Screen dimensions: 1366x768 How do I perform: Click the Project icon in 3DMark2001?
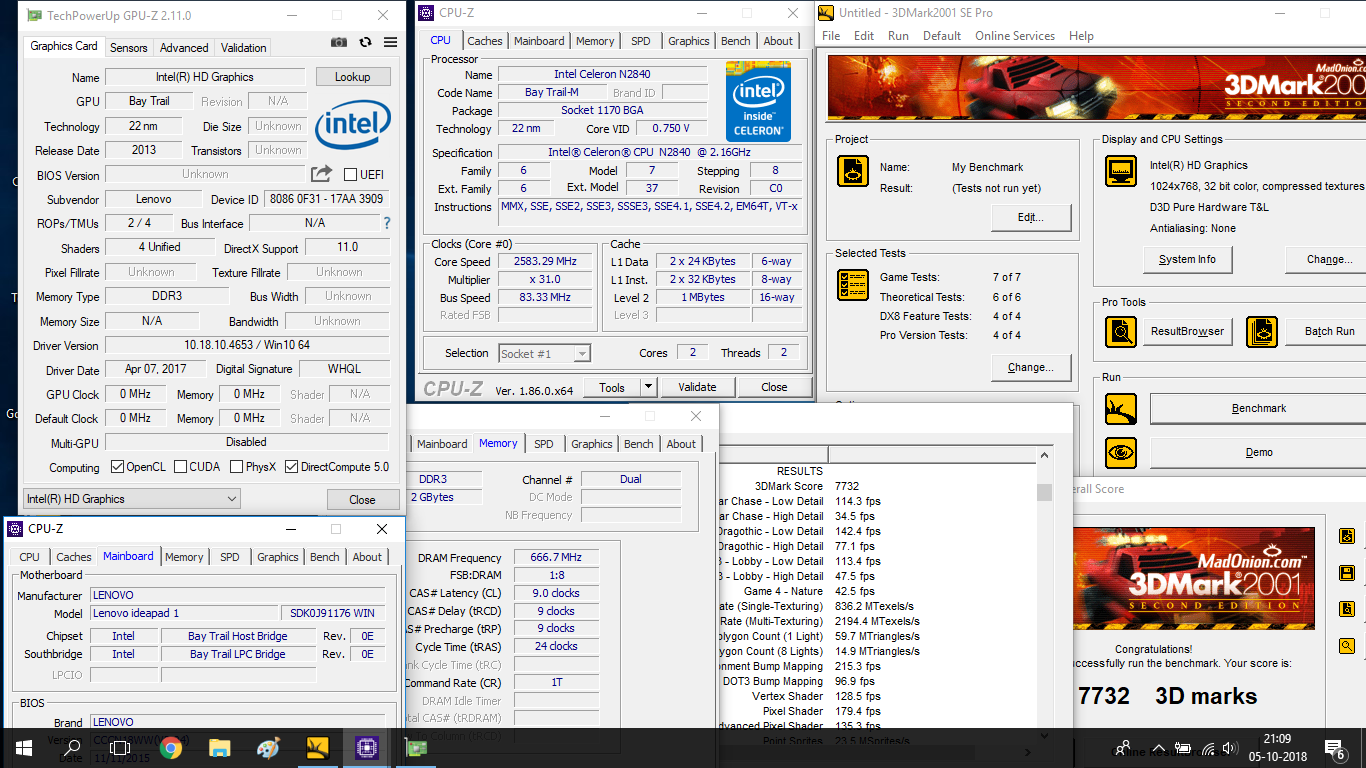852,171
